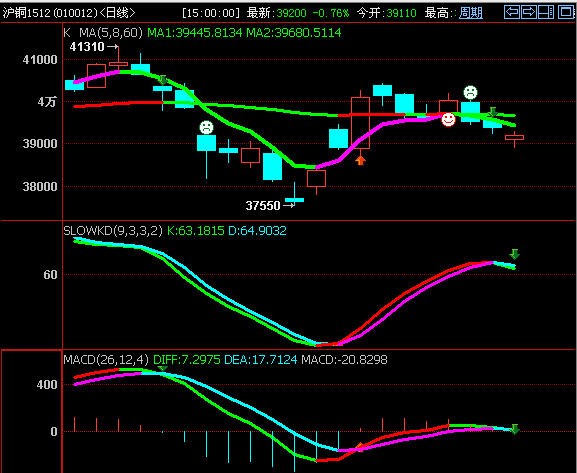
Task: Click the last red candlestick on the right
Action: pos(514,138)
